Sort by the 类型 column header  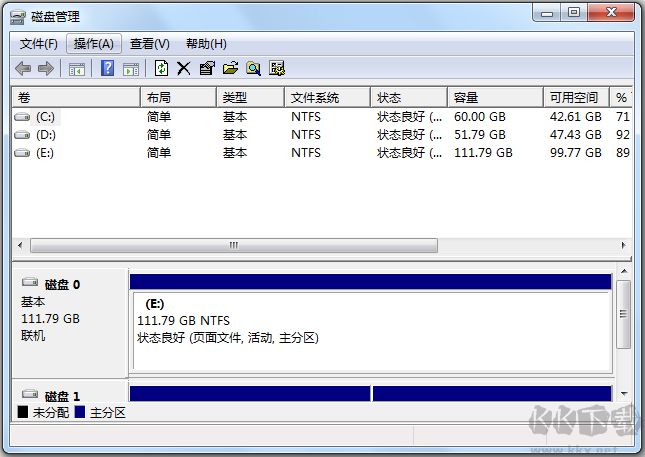click(250, 97)
